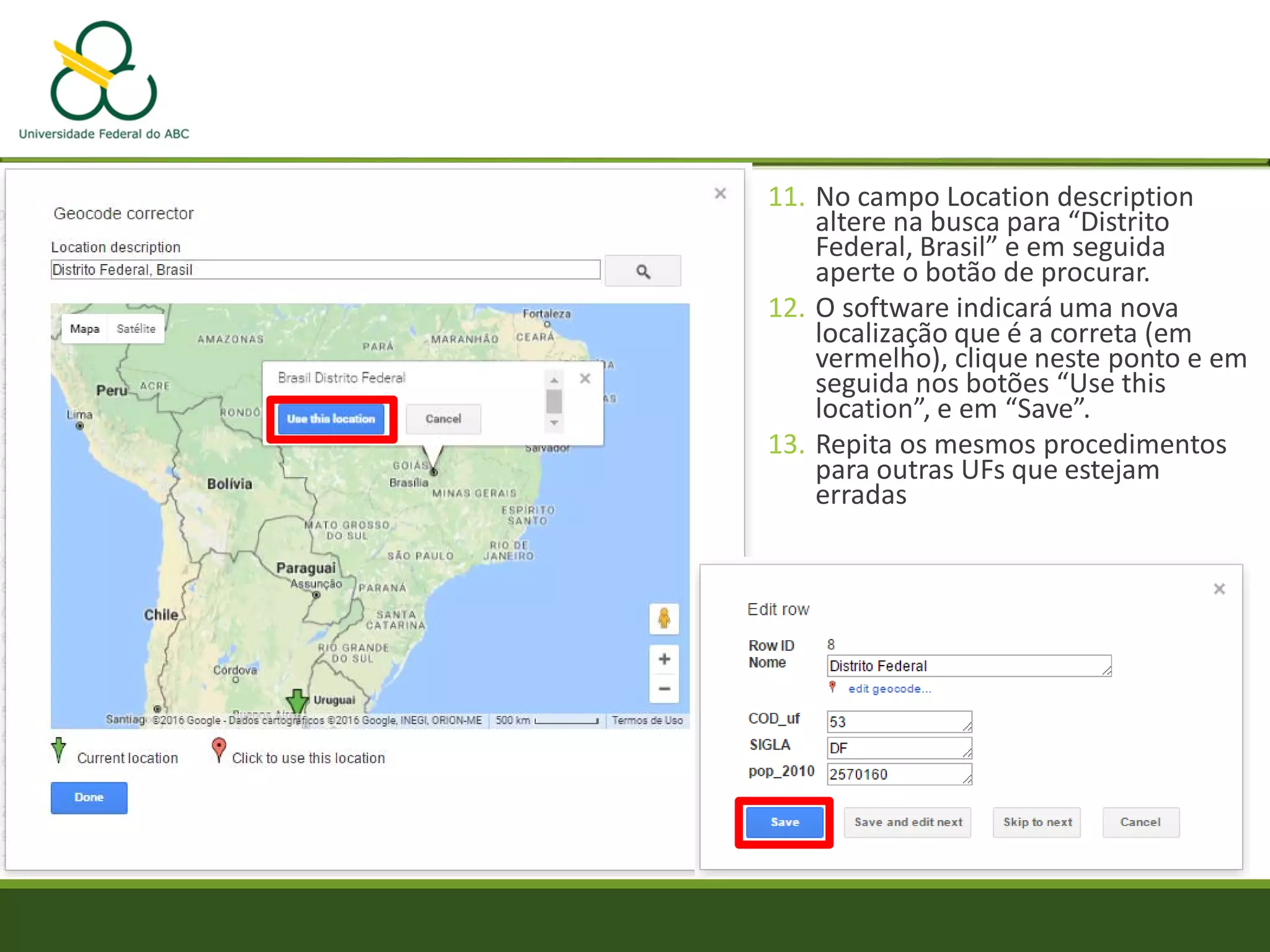Click the Assunção city marker
Image resolution: width=1270 pixels, height=952 pixels.
pyautogui.click(x=316, y=595)
